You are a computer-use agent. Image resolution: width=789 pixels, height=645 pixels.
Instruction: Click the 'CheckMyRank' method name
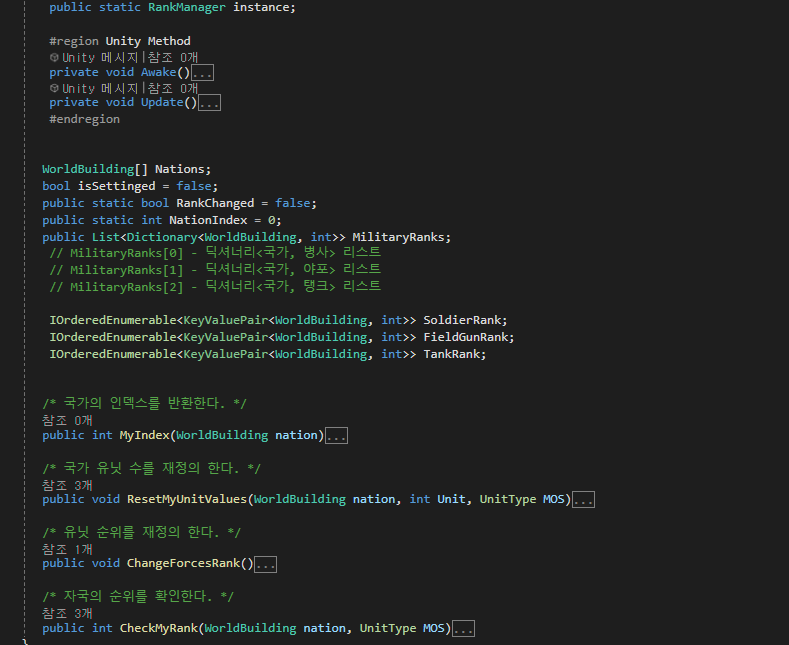click(159, 628)
